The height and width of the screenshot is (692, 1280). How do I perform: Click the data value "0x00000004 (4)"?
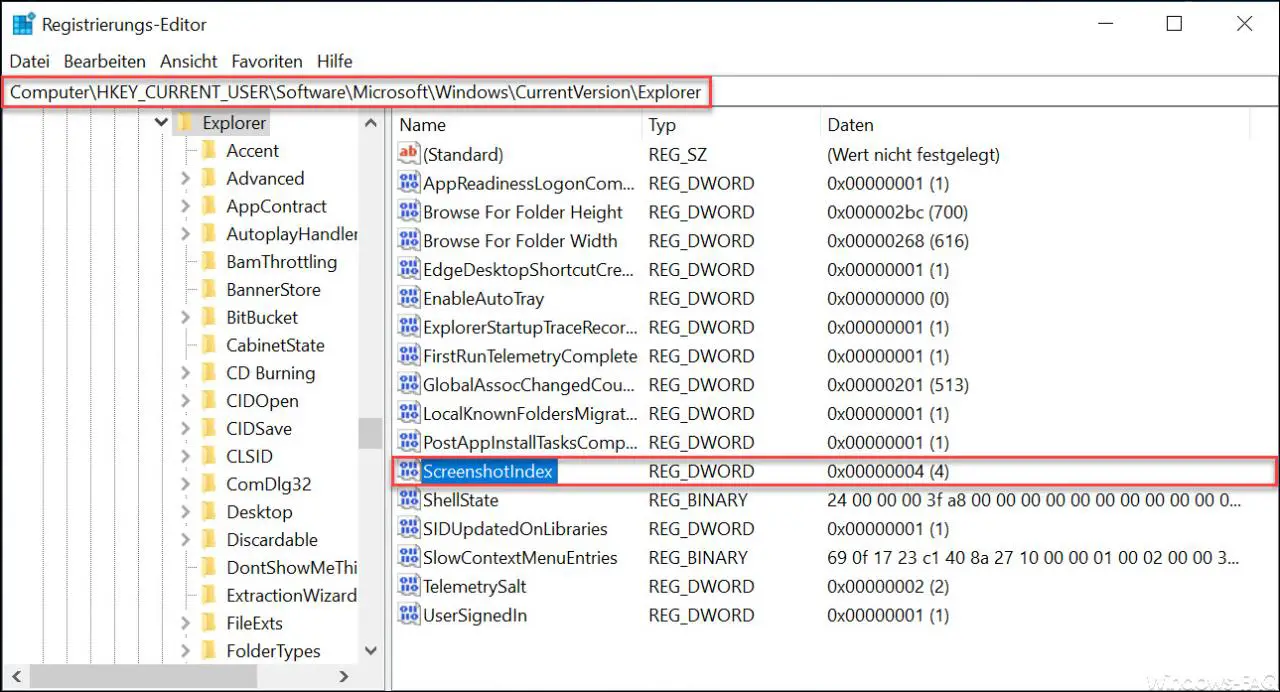point(888,471)
